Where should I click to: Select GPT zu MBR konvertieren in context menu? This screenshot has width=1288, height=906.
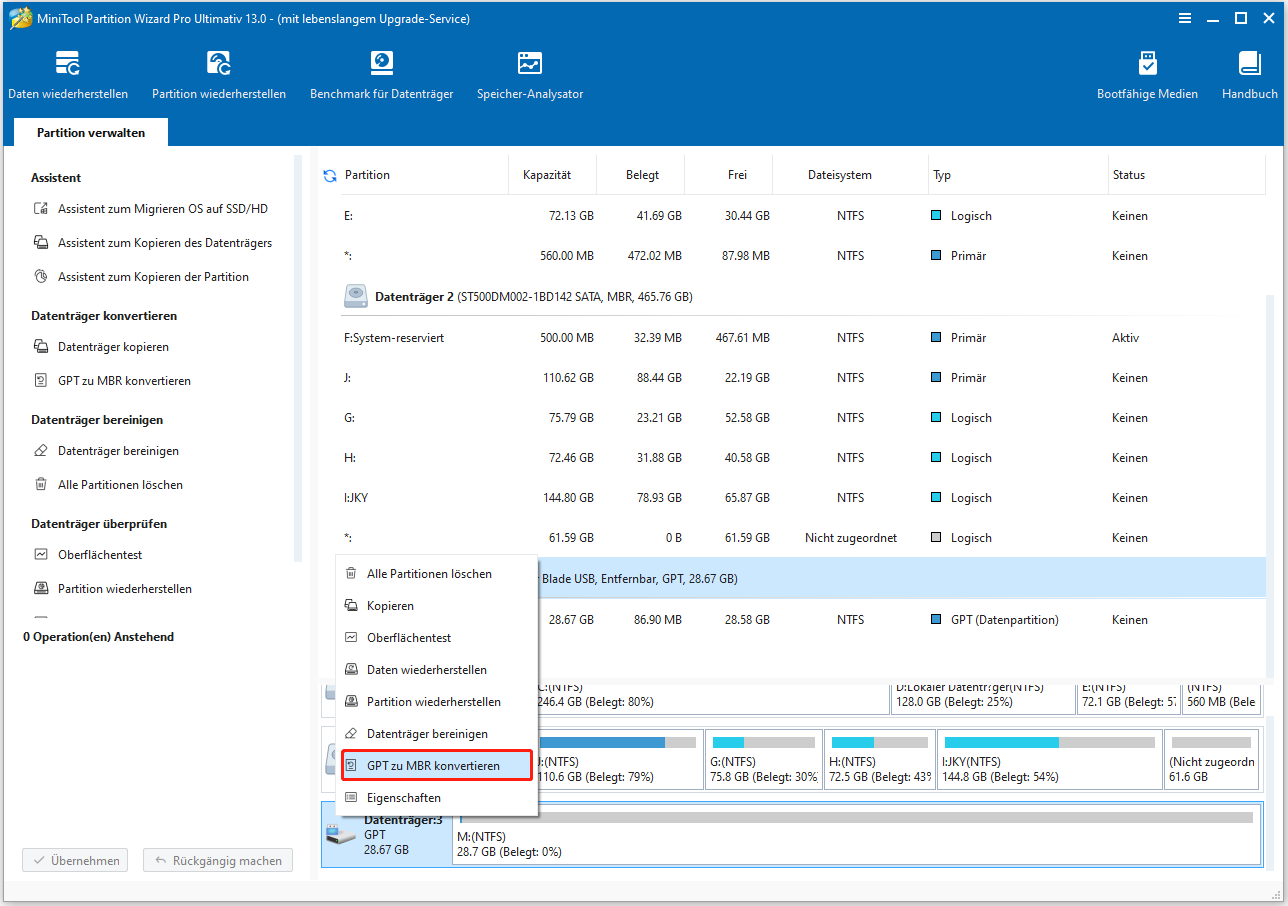tap(433, 766)
